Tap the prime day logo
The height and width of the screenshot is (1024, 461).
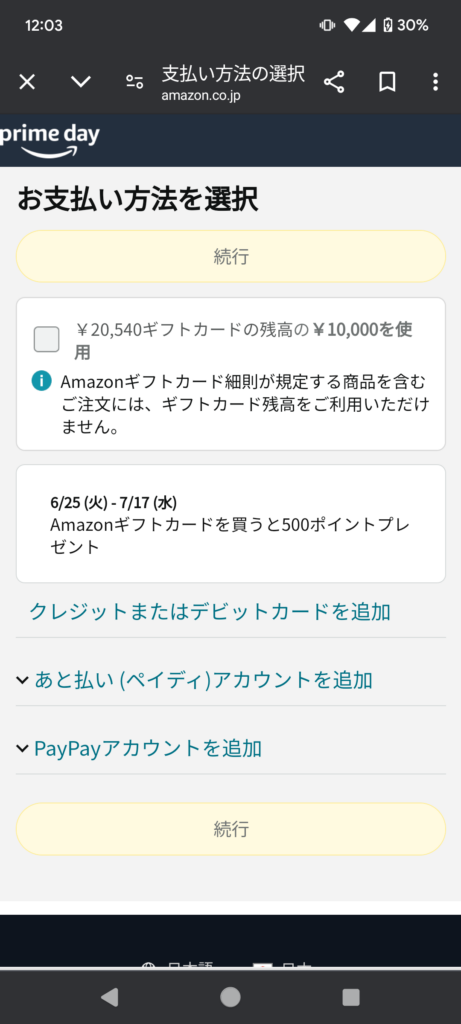[50, 140]
